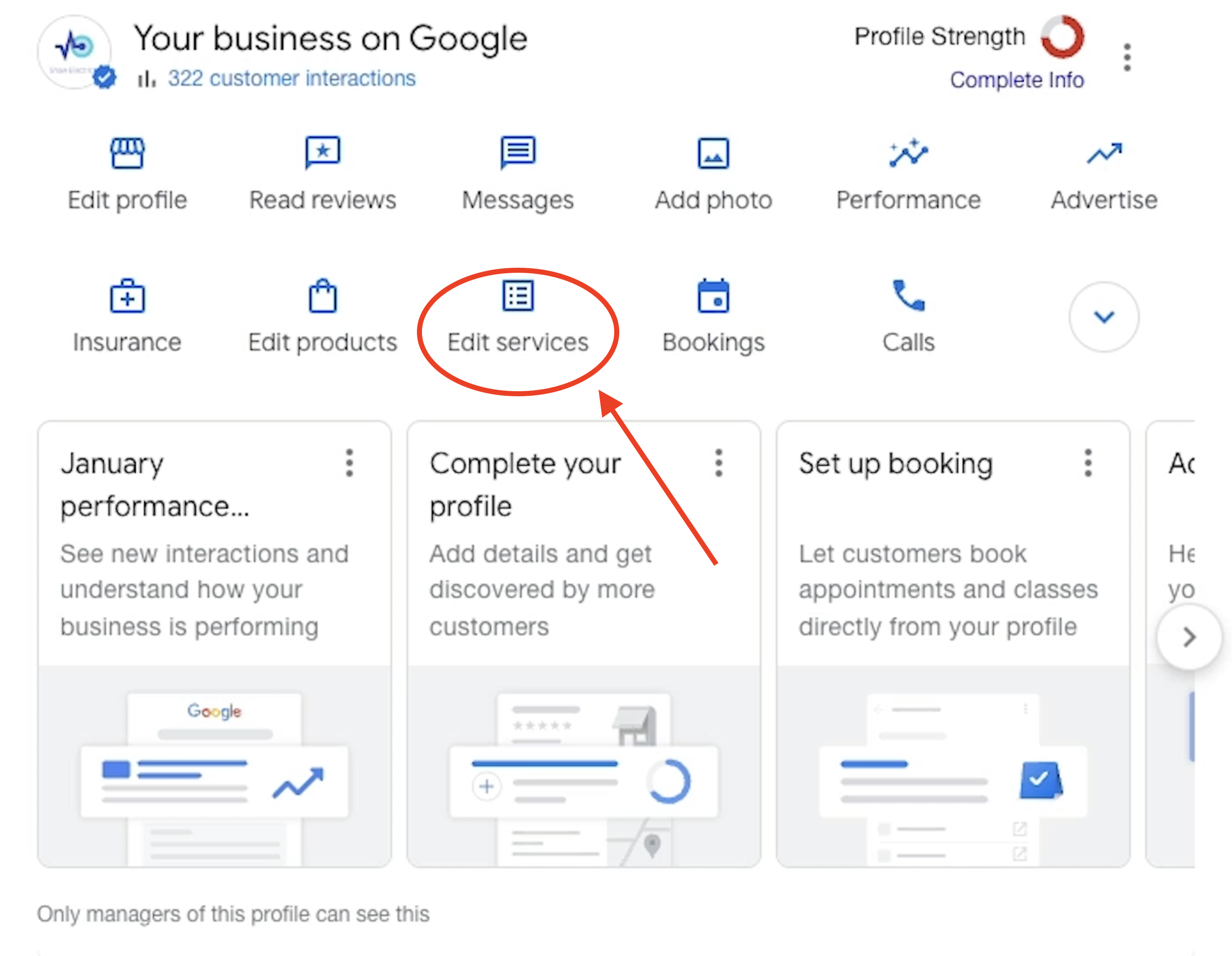
Task: Click the Calls phone icon
Action: (x=908, y=296)
